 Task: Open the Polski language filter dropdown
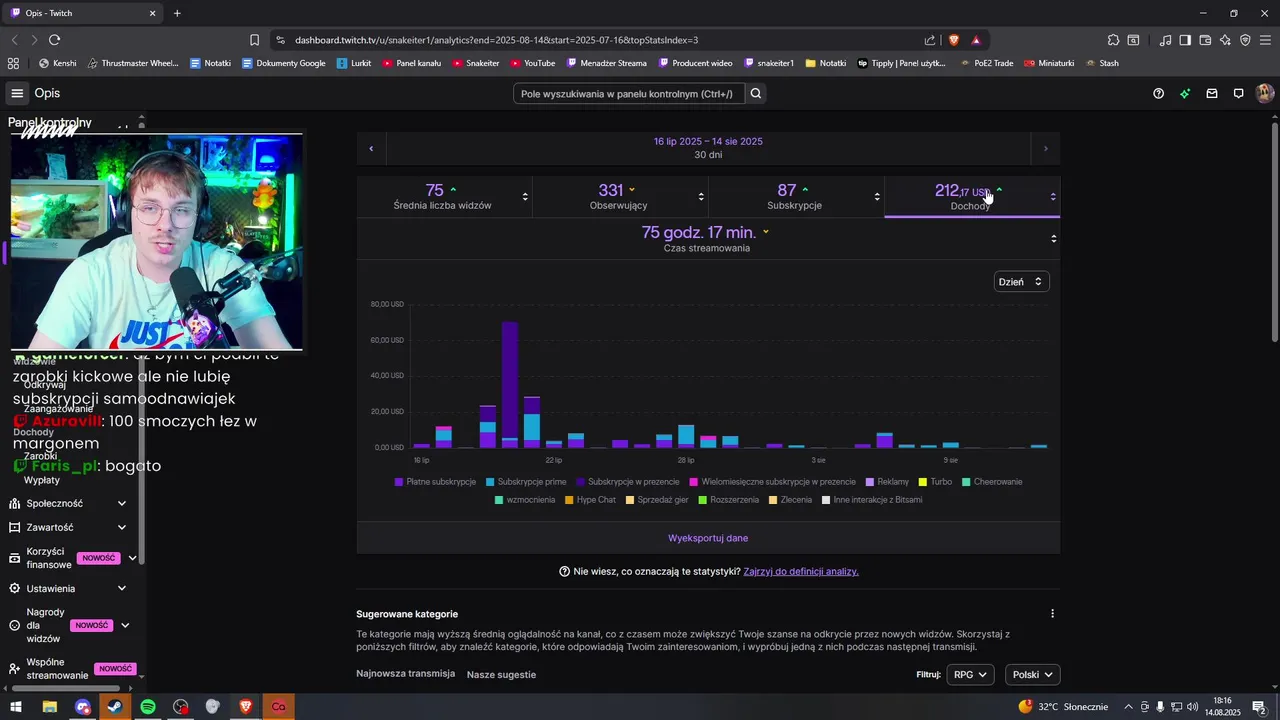[1032, 675]
